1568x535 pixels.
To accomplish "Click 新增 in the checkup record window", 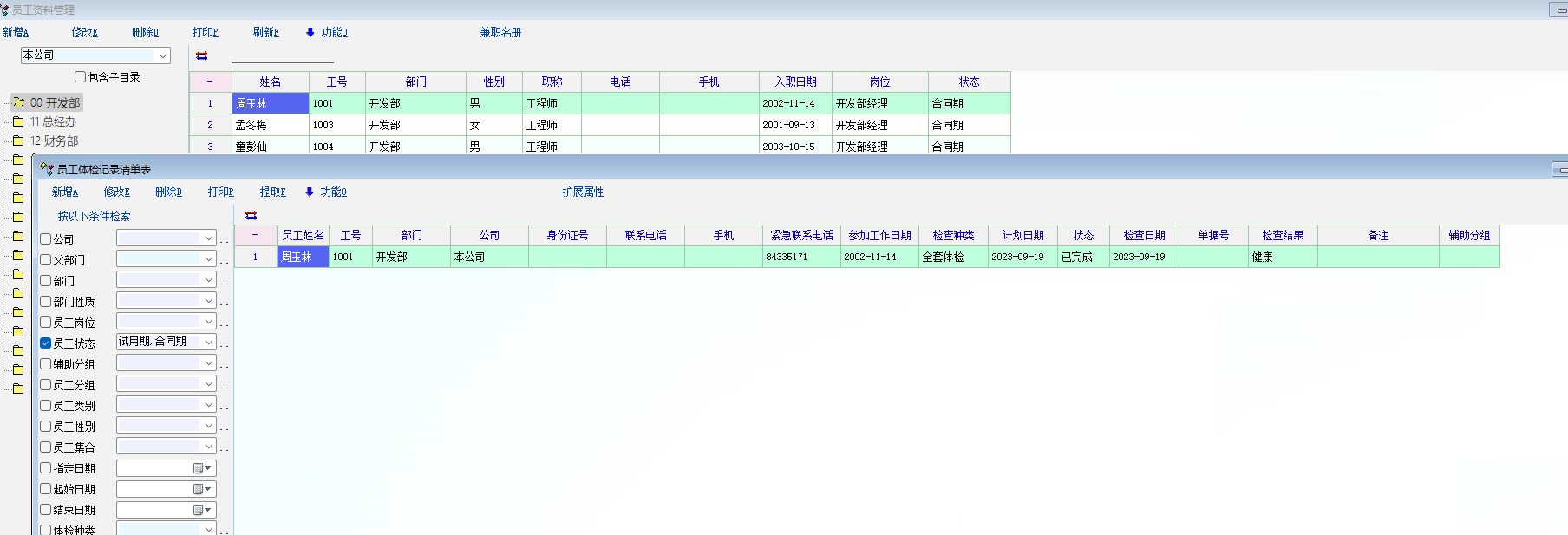I will [64, 192].
